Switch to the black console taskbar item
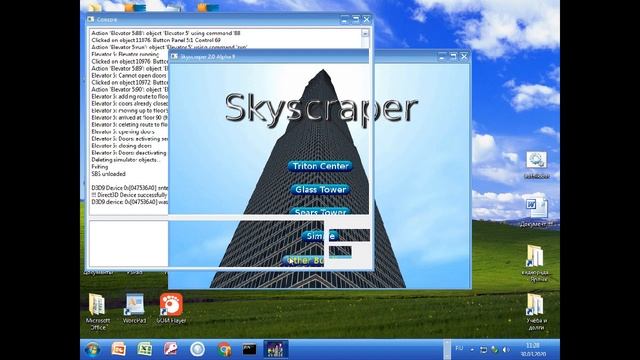Viewport: 640px width, 360px height. (x=249, y=349)
